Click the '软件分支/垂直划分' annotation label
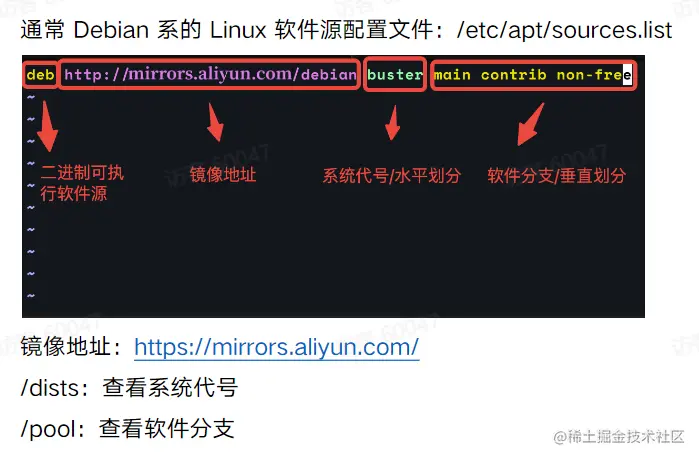699x459 pixels. pyautogui.click(x=556, y=175)
